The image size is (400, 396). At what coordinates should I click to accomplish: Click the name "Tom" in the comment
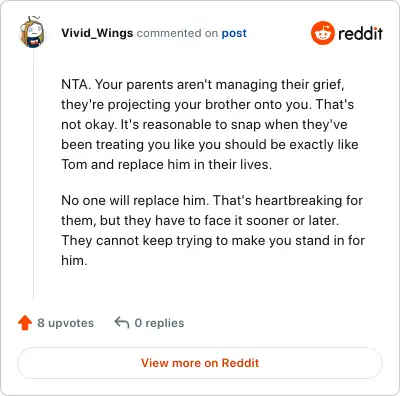tap(74, 164)
